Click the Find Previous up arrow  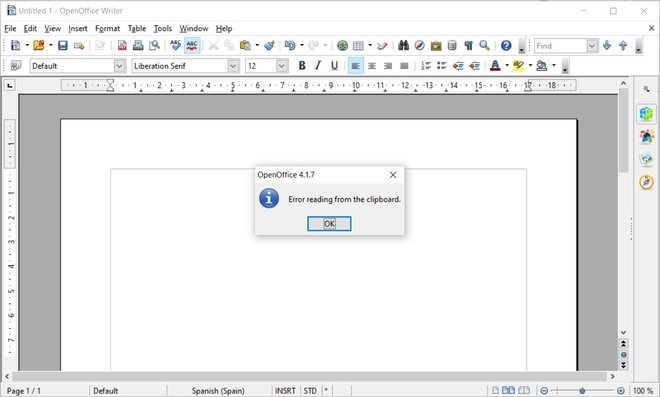[x=623, y=45]
